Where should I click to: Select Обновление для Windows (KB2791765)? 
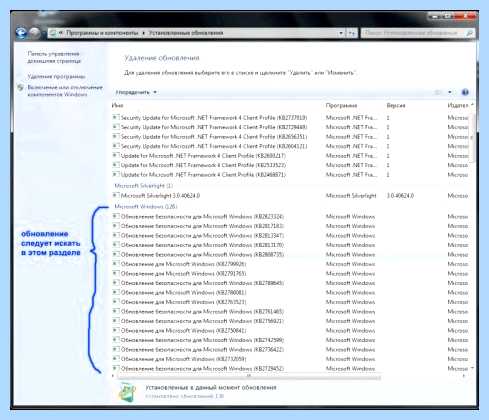[x=183, y=273]
